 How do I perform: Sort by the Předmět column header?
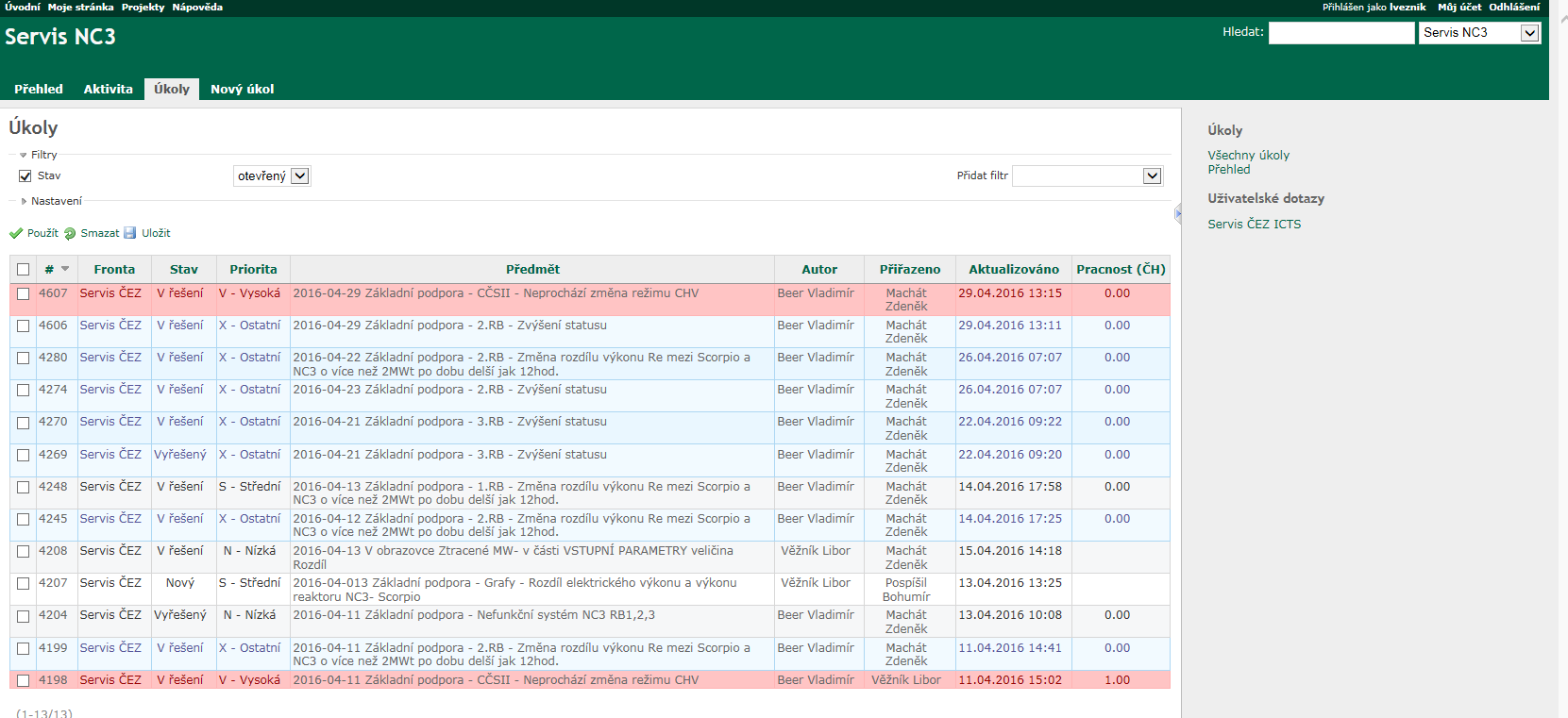pos(532,270)
